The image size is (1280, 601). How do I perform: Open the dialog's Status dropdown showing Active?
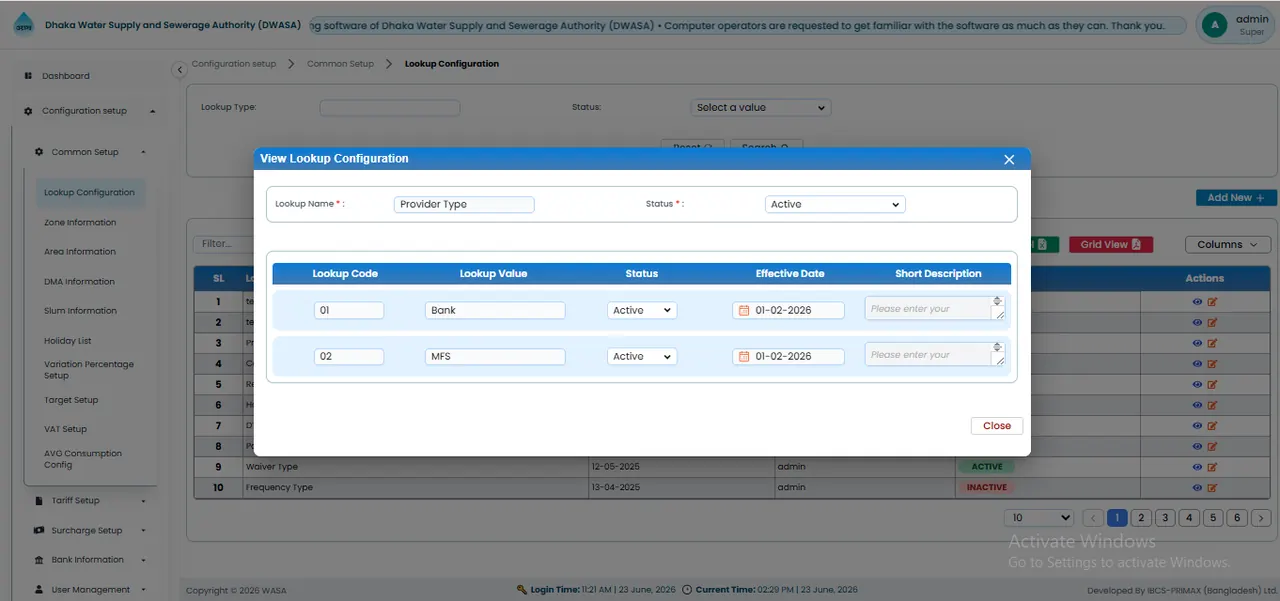click(835, 204)
